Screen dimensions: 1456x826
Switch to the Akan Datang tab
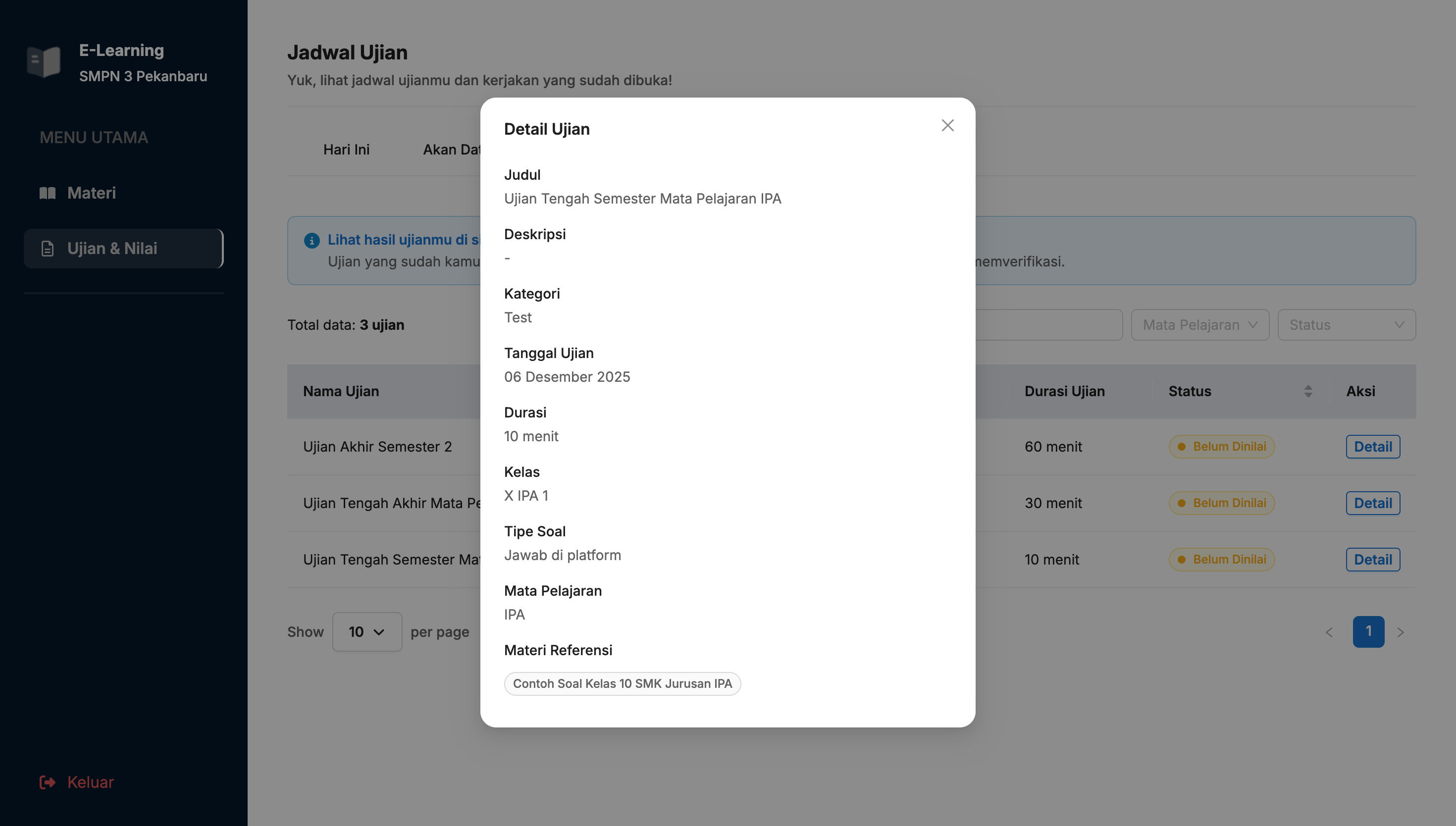click(x=452, y=150)
